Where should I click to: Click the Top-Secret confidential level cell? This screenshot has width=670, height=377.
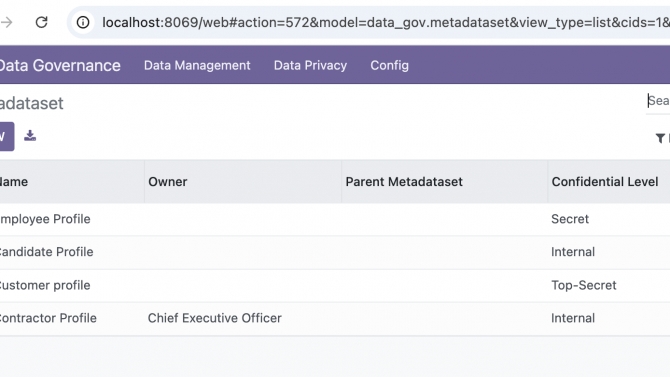pos(584,285)
